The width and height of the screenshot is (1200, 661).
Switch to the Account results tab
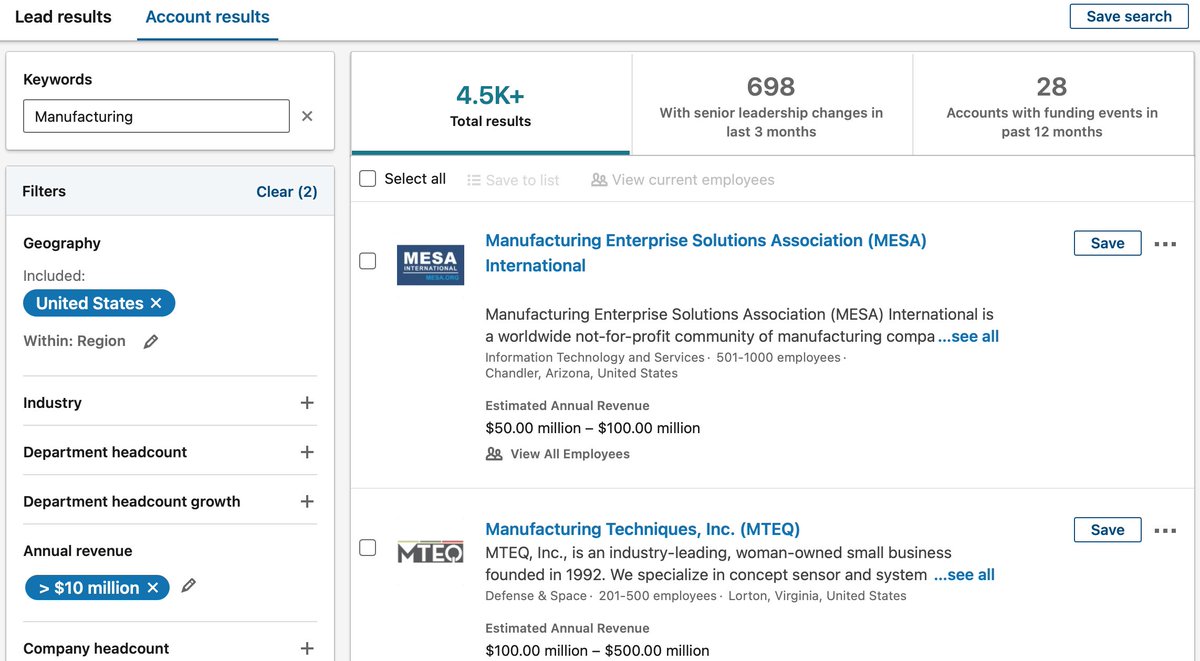207,17
